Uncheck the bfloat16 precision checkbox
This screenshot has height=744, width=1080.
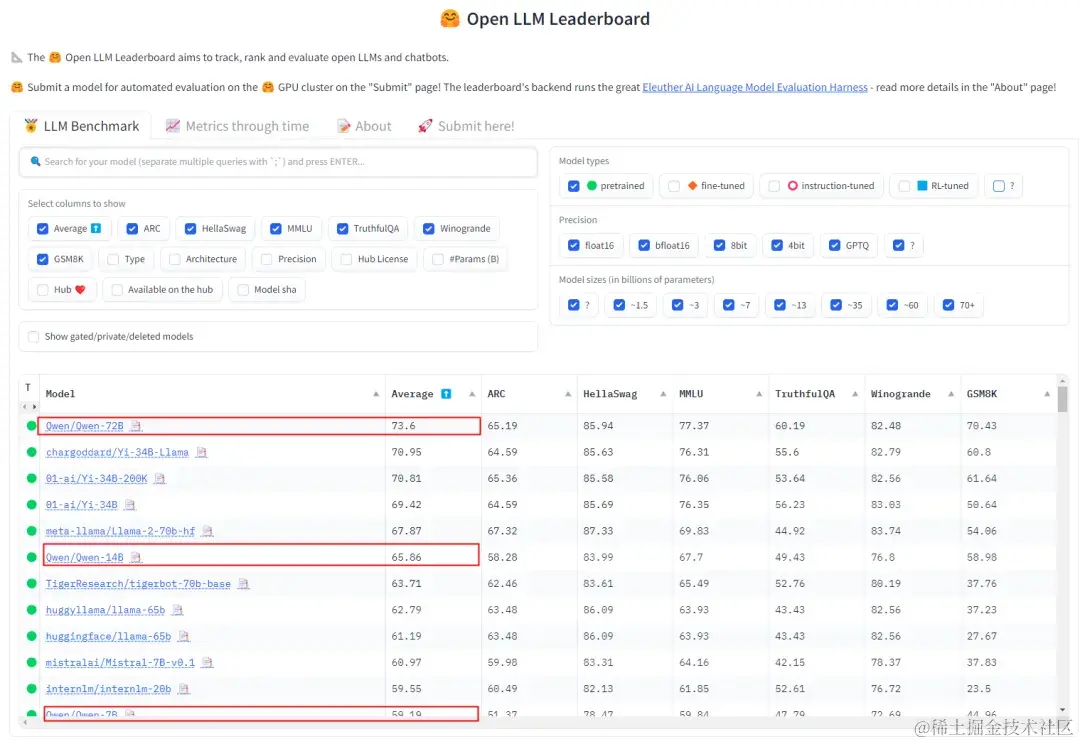(x=644, y=245)
